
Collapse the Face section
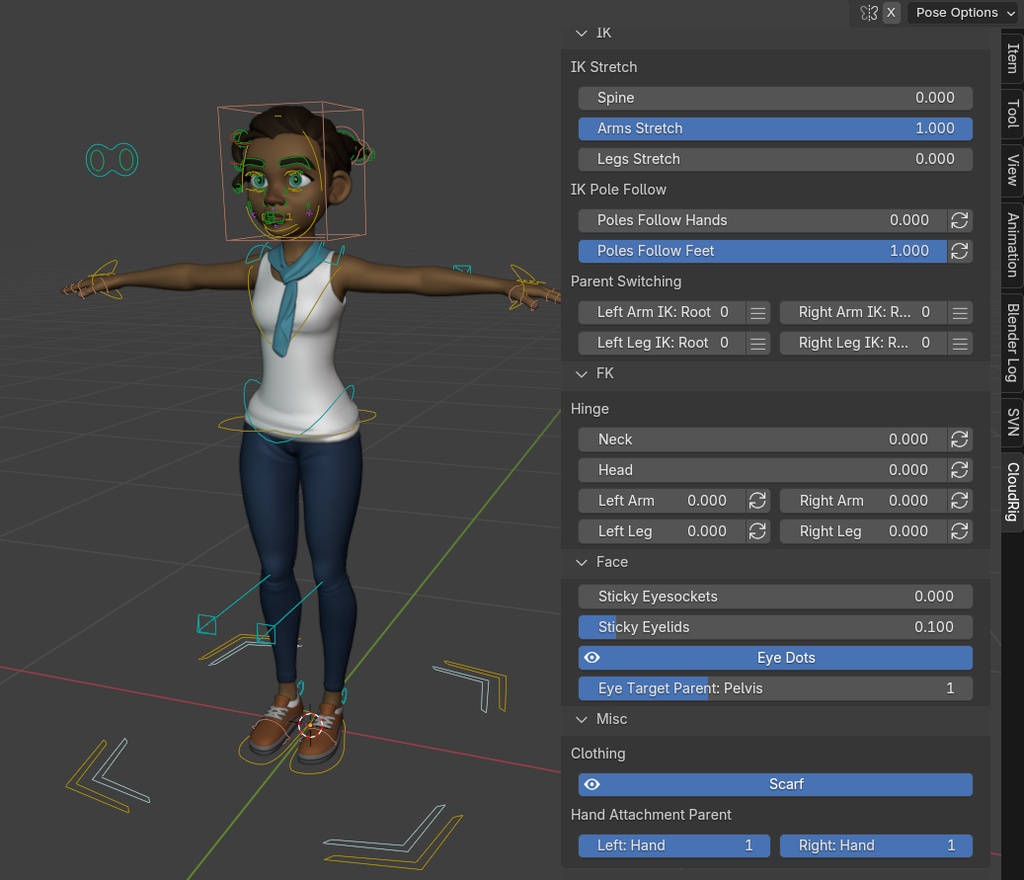click(582, 562)
